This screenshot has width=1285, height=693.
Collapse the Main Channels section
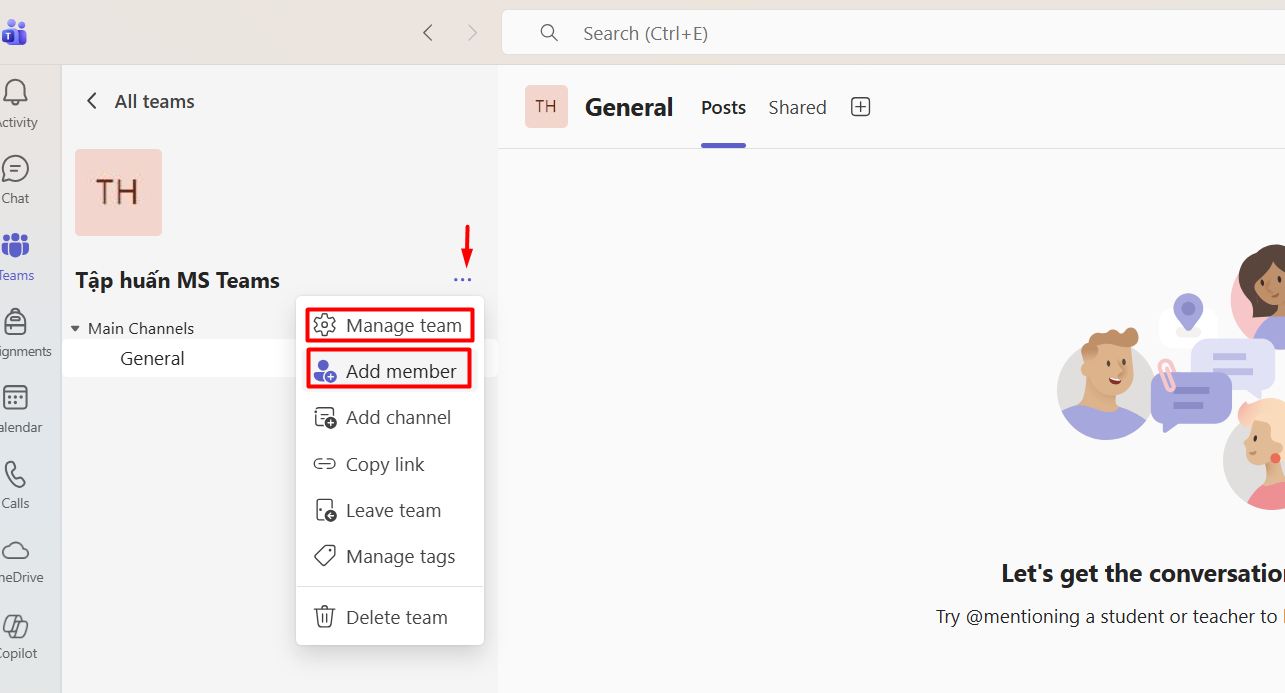(x=76, y=328)
